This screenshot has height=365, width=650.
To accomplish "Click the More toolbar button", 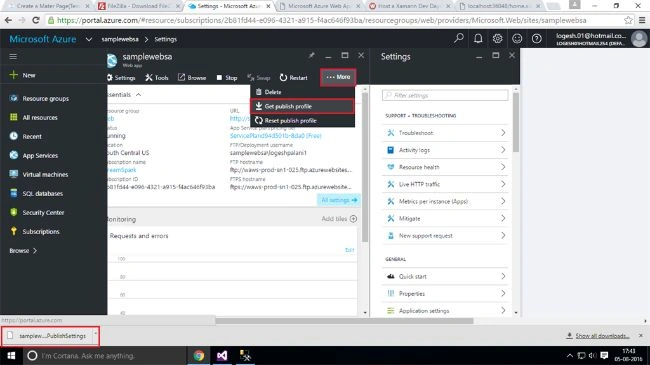I will 338,77.
